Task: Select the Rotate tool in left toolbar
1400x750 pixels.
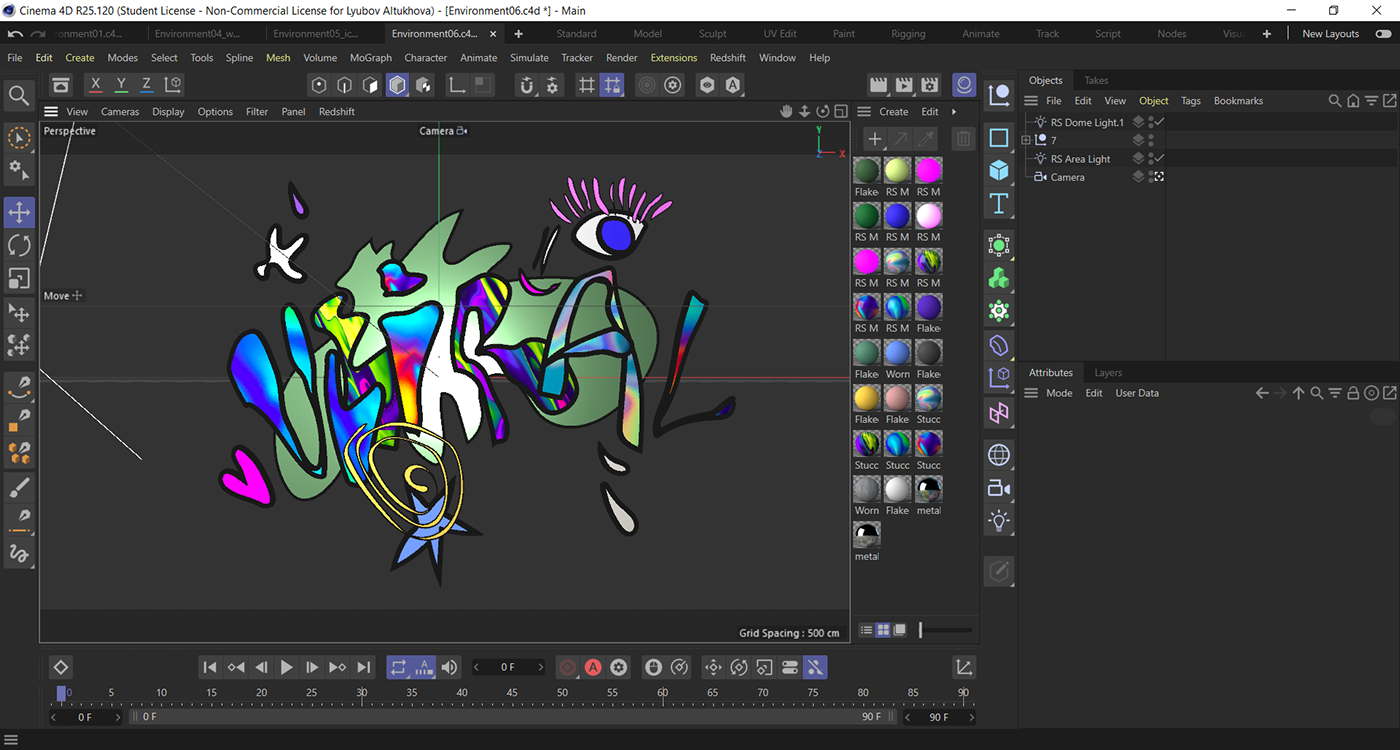Action: point(19,246)
